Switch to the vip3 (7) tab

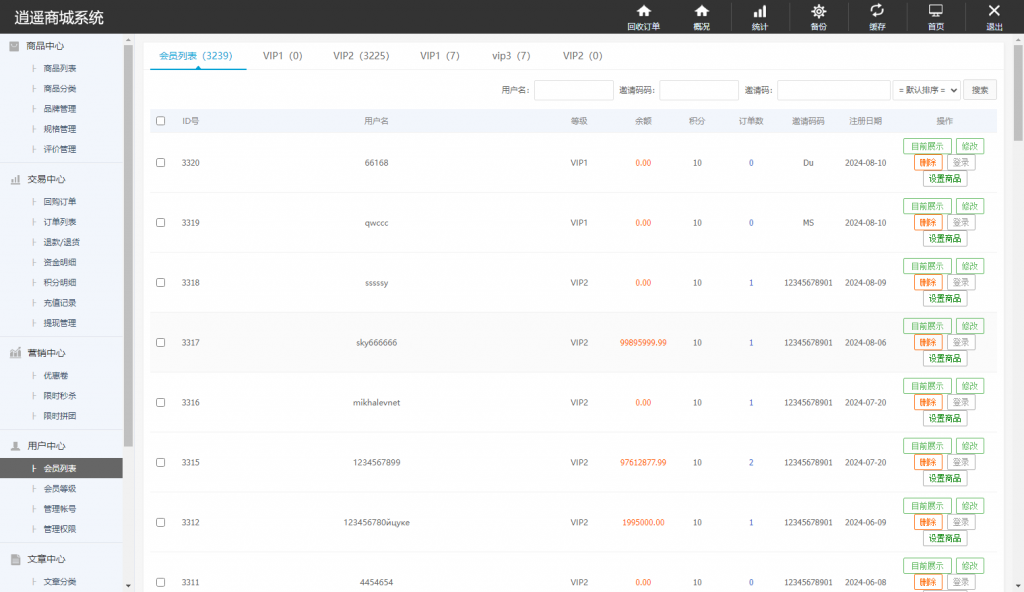click(x=511, y=56)
